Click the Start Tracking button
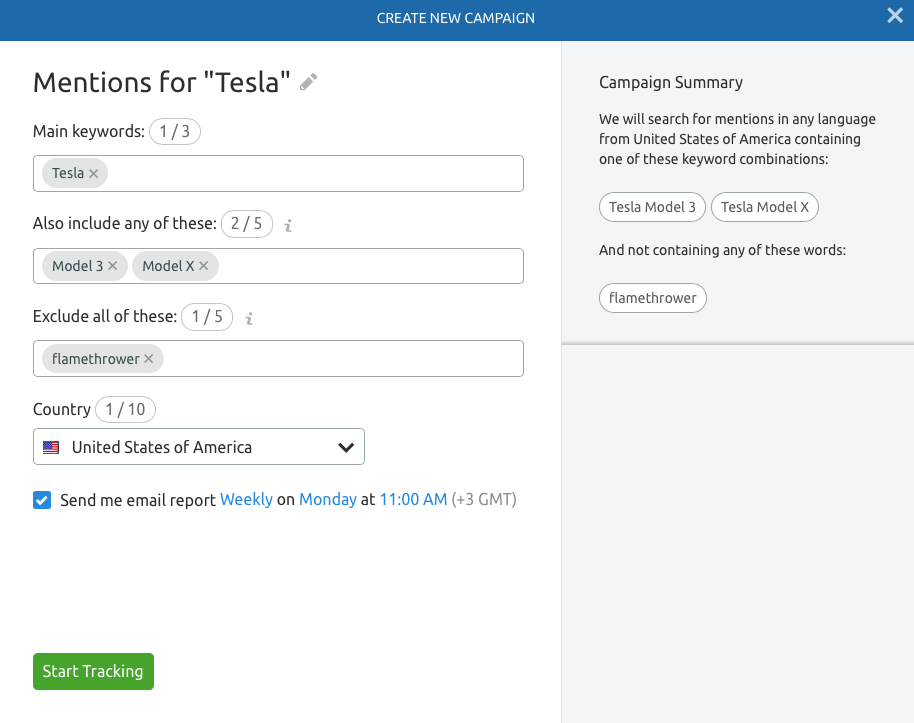 (x=93, y=671)
